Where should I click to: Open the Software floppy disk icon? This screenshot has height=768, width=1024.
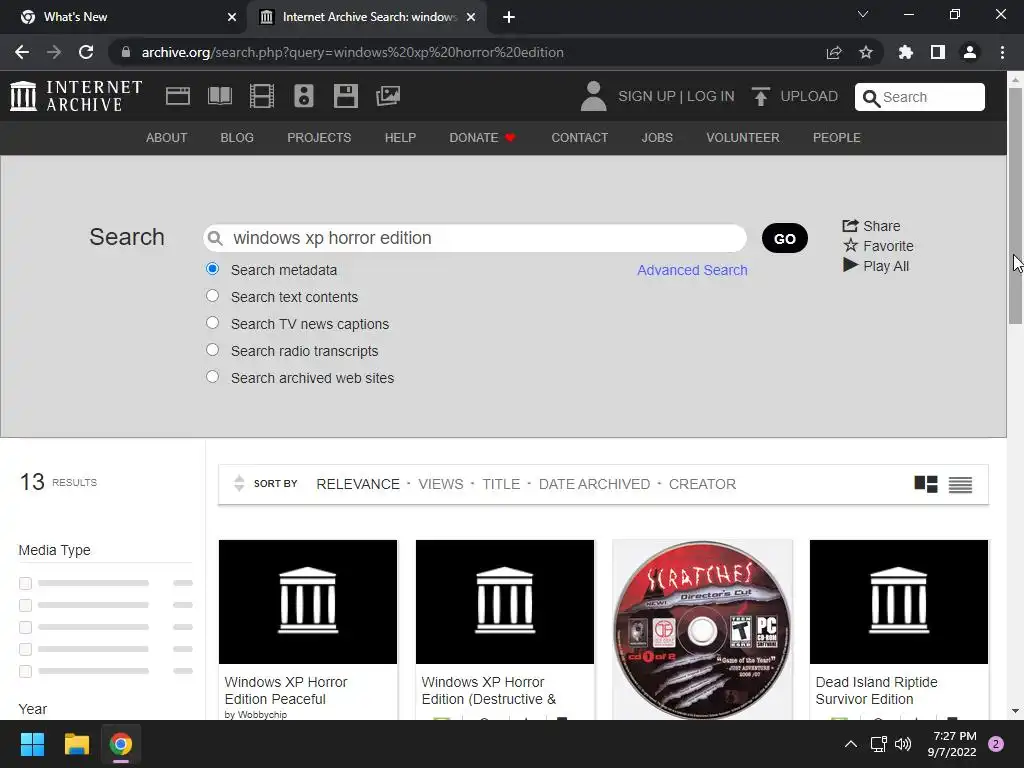tap(345, 96)
